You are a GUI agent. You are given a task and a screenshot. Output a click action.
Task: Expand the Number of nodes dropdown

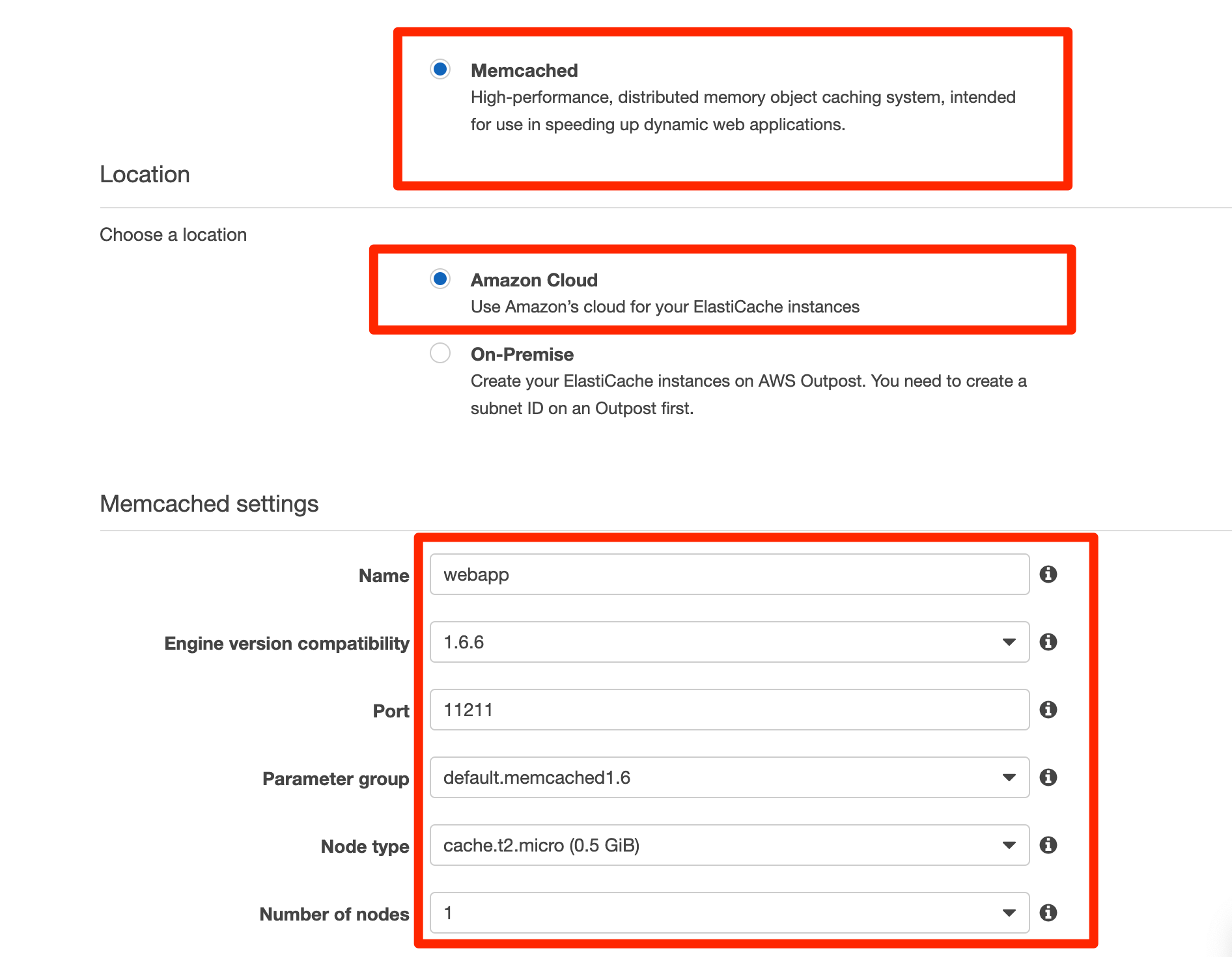point(729,913)
